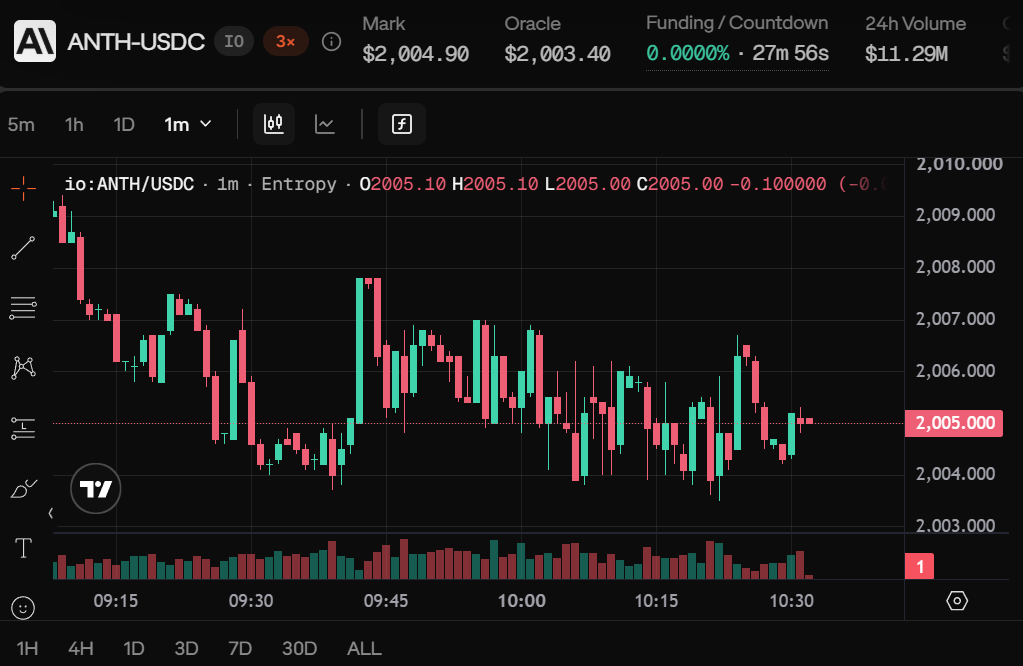Set range to 3D

tap(187, 648)
